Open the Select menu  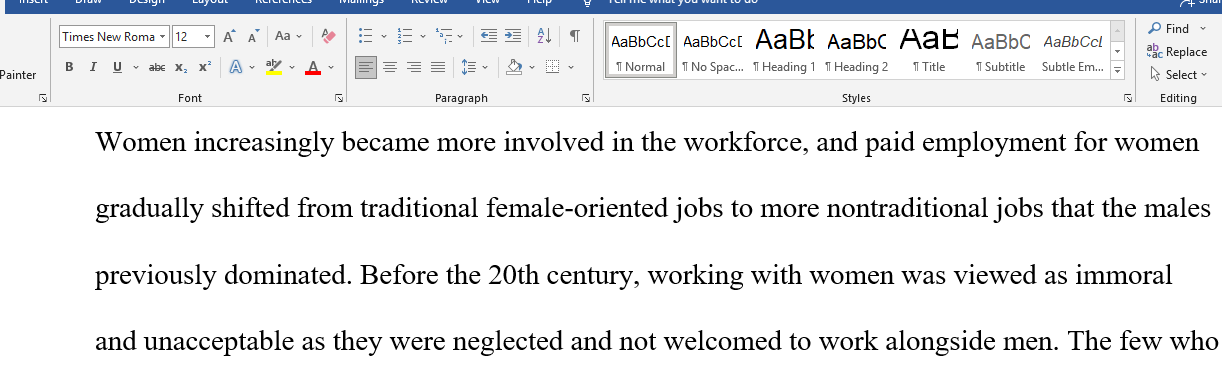1178,74
